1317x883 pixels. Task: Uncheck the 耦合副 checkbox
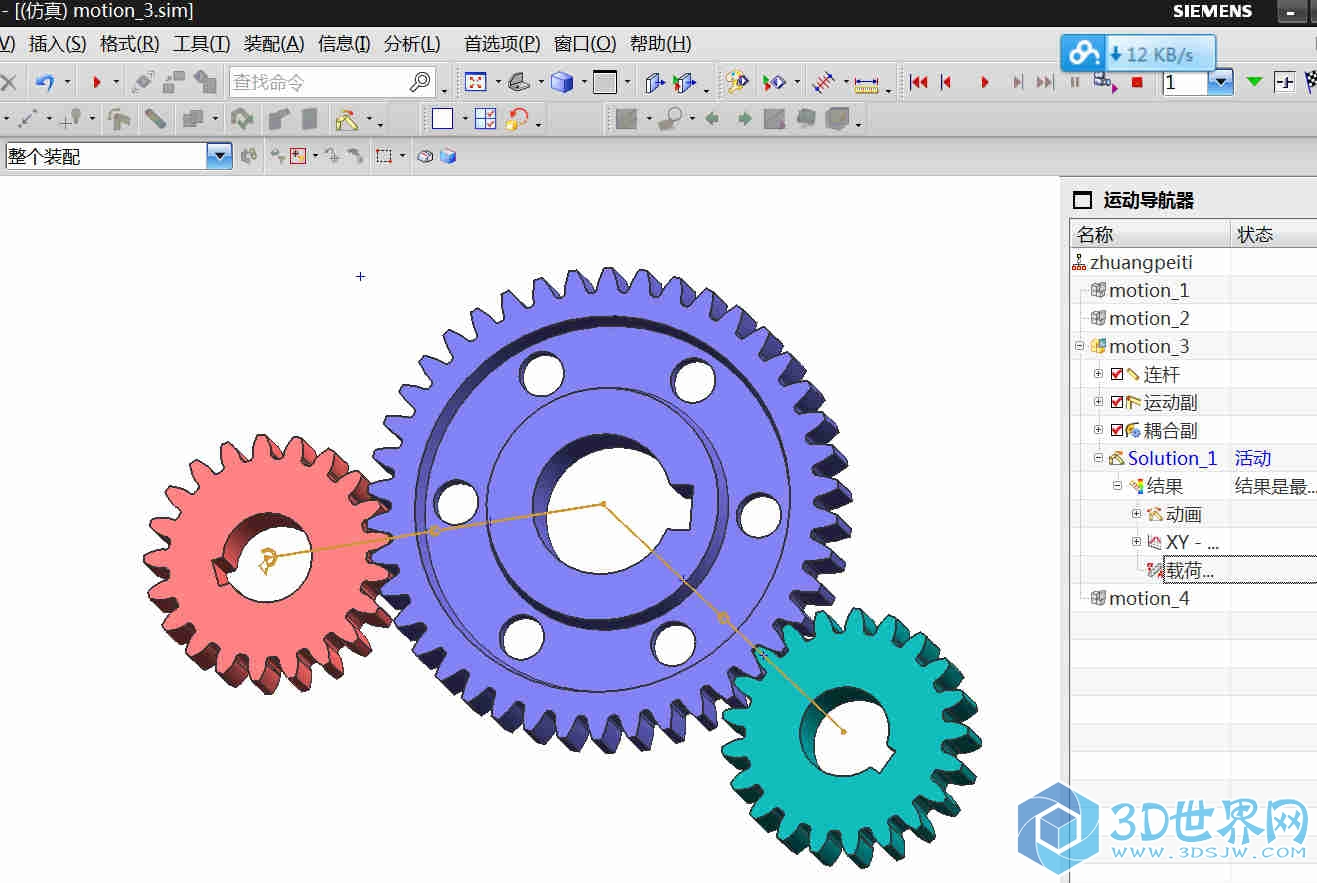click(x=1117, y=430)
